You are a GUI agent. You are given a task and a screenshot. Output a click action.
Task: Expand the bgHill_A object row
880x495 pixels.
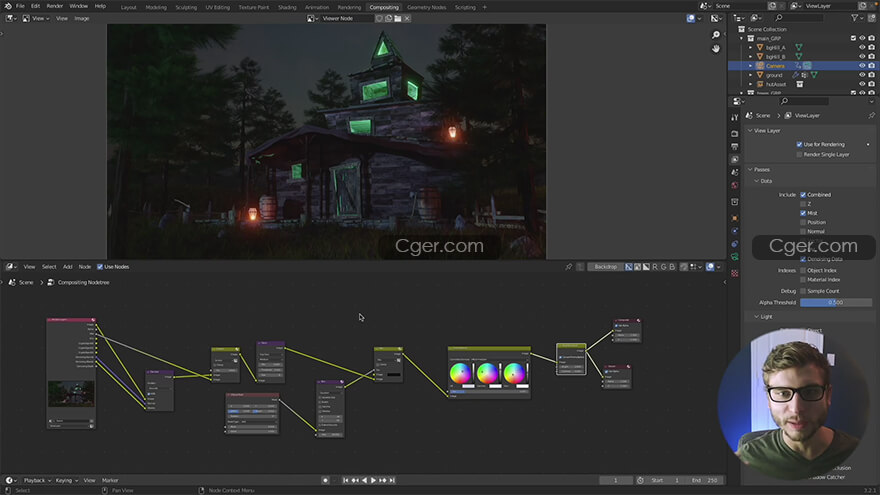750,47
